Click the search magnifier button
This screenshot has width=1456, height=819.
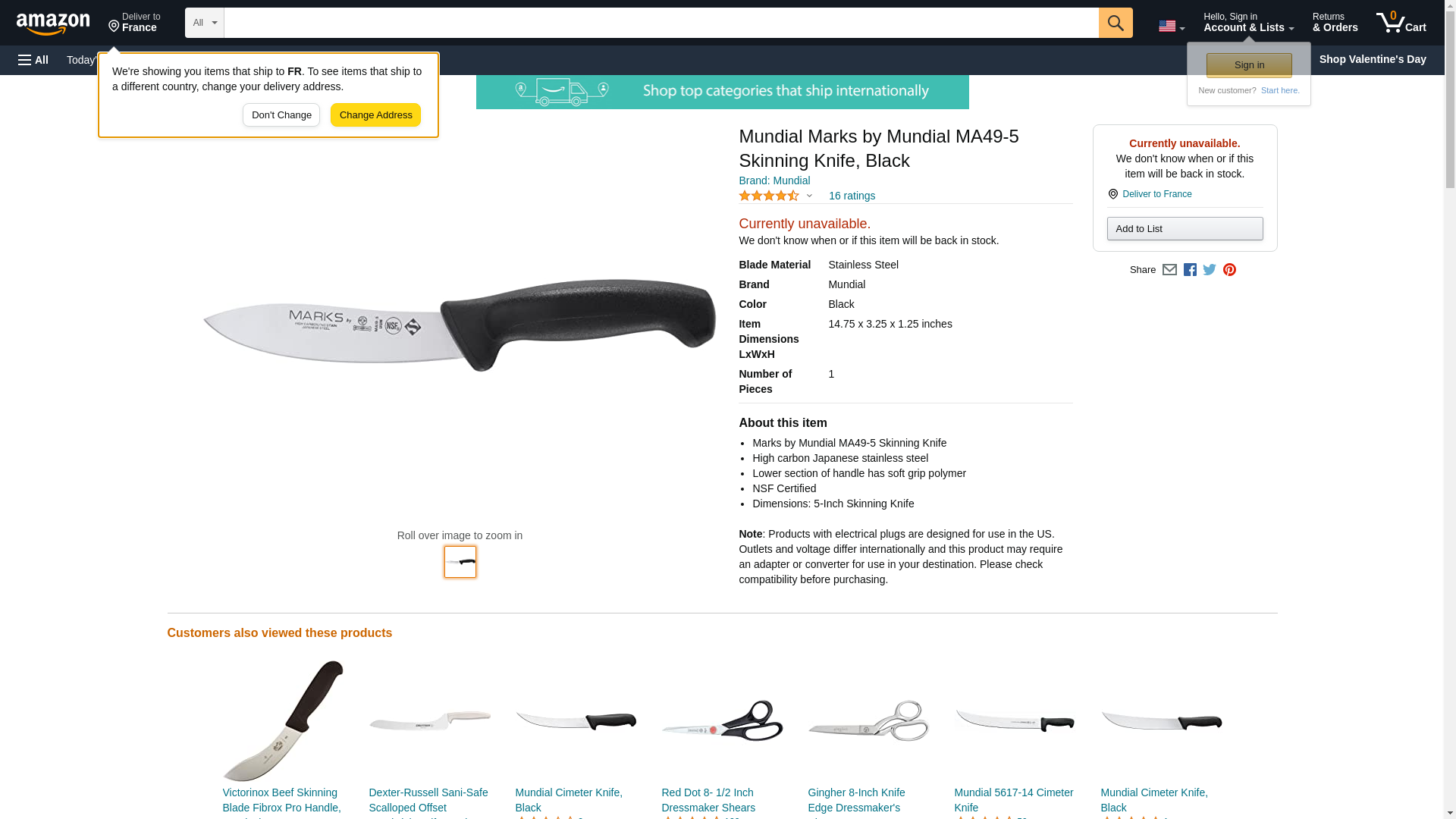pos(1115,23)
